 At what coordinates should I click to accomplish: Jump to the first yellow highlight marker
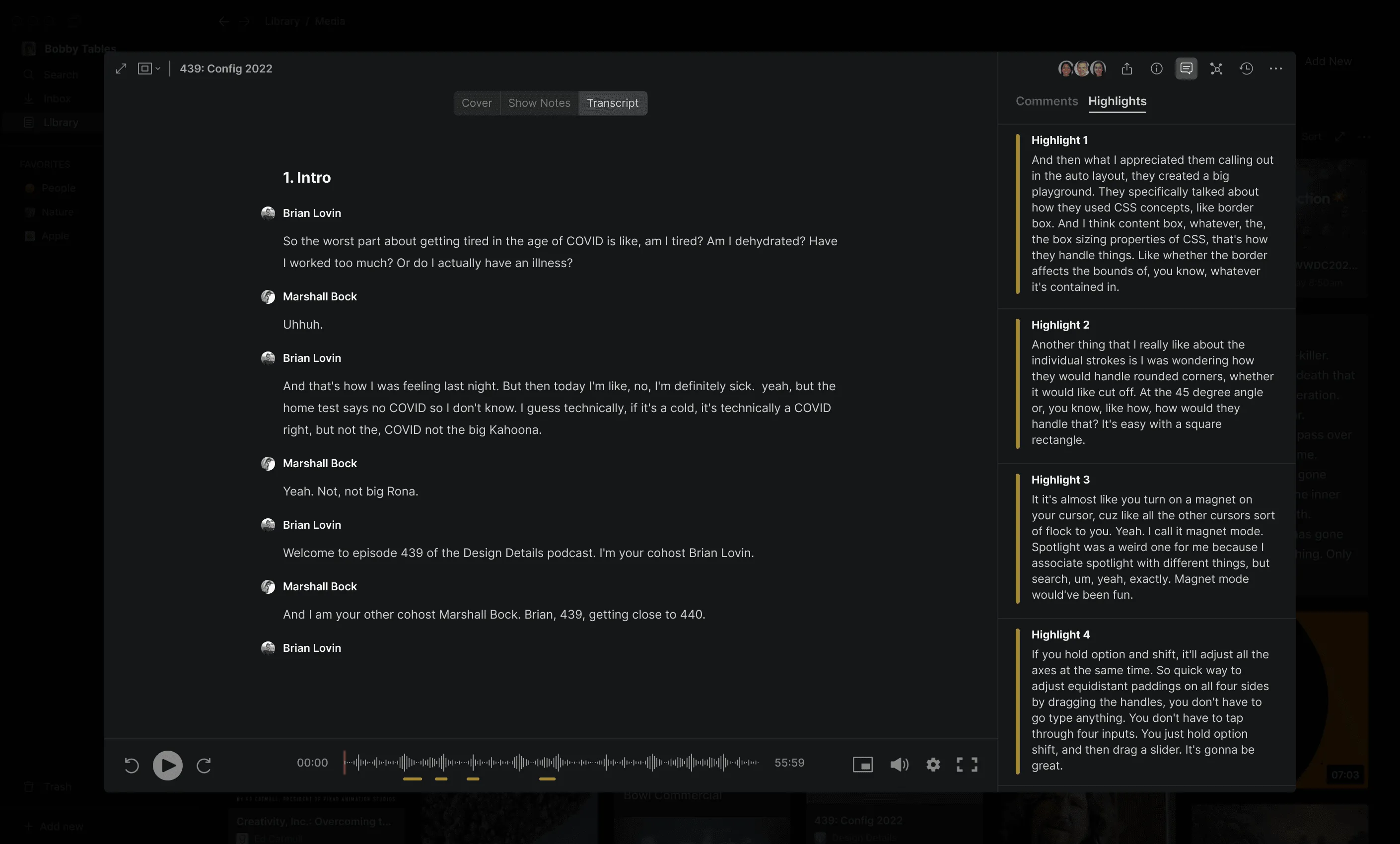pyautogui.click(x=413, y=778)
